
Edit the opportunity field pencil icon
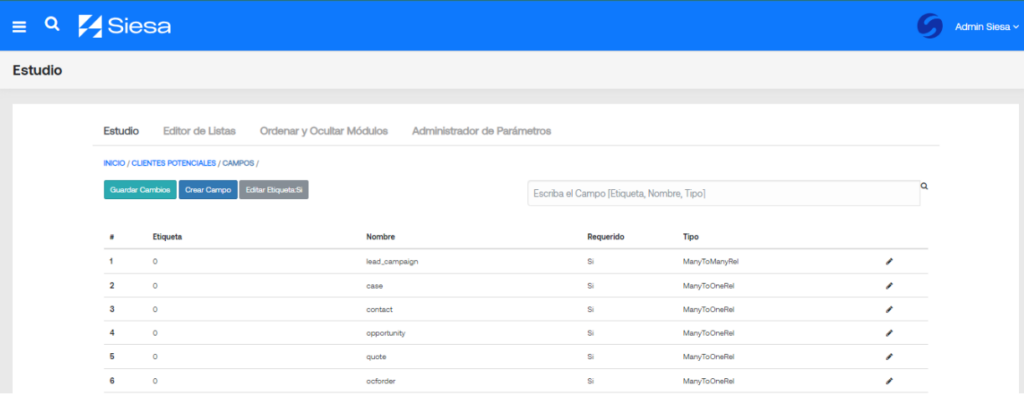[889, 333]
